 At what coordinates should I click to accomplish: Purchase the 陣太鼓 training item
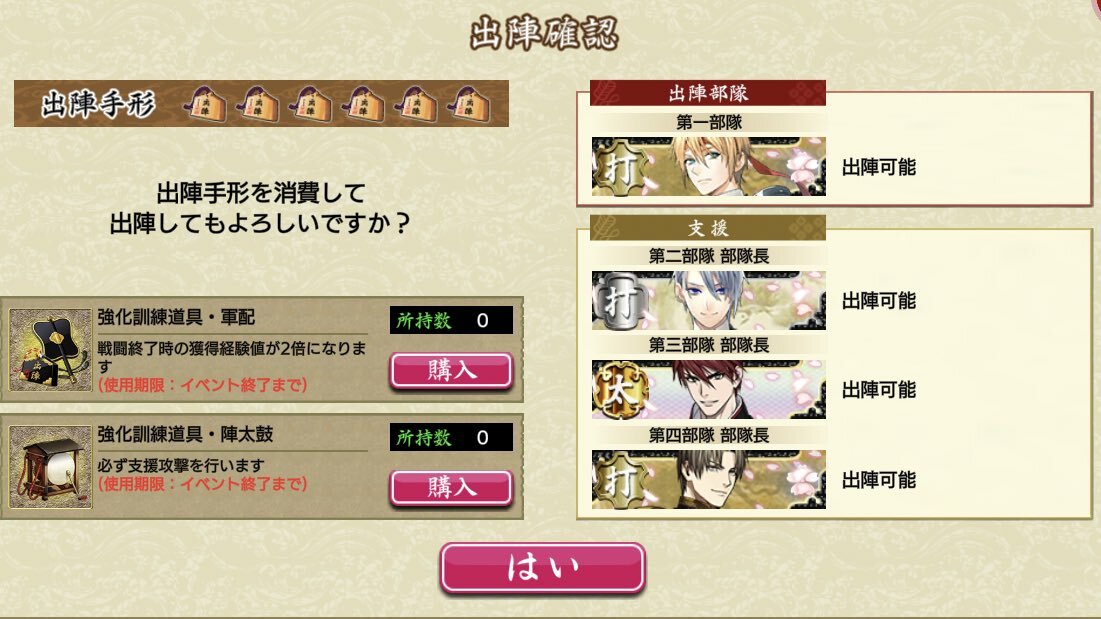(451, 488)
